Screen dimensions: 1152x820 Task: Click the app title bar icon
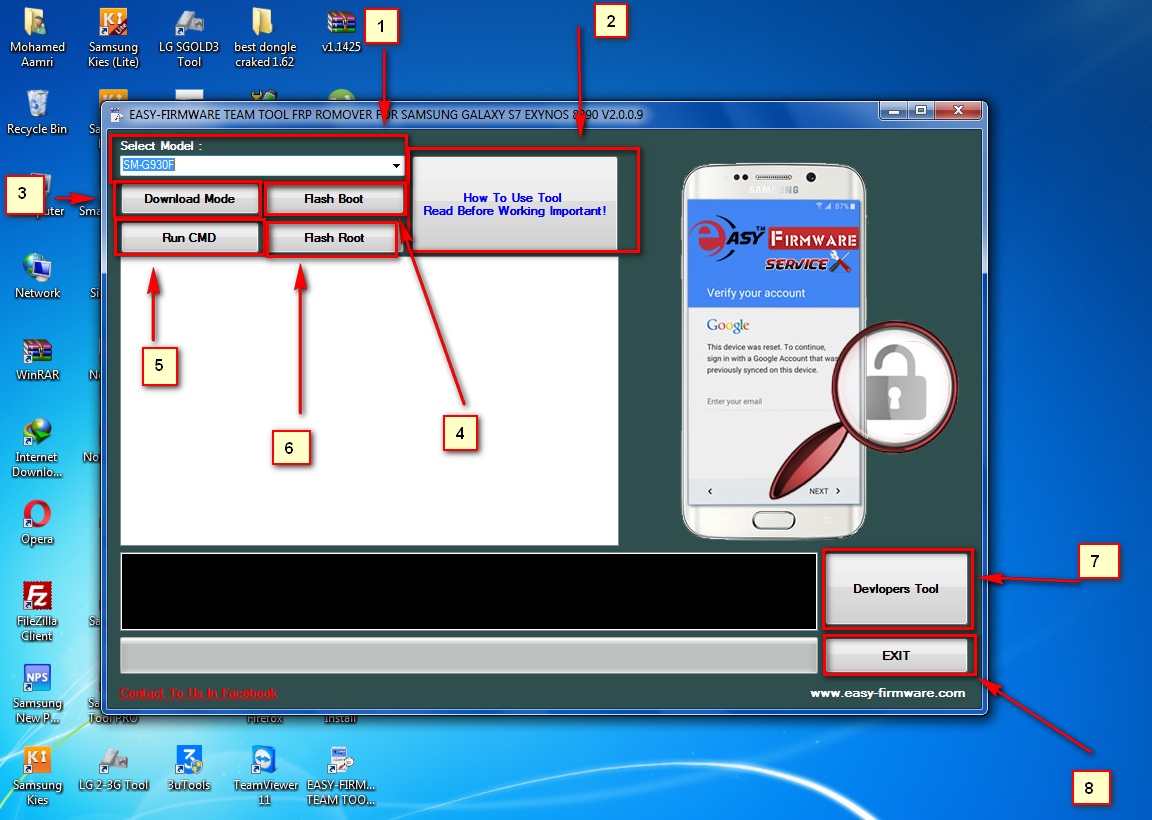pyautogui.click(x=116, y=115)
